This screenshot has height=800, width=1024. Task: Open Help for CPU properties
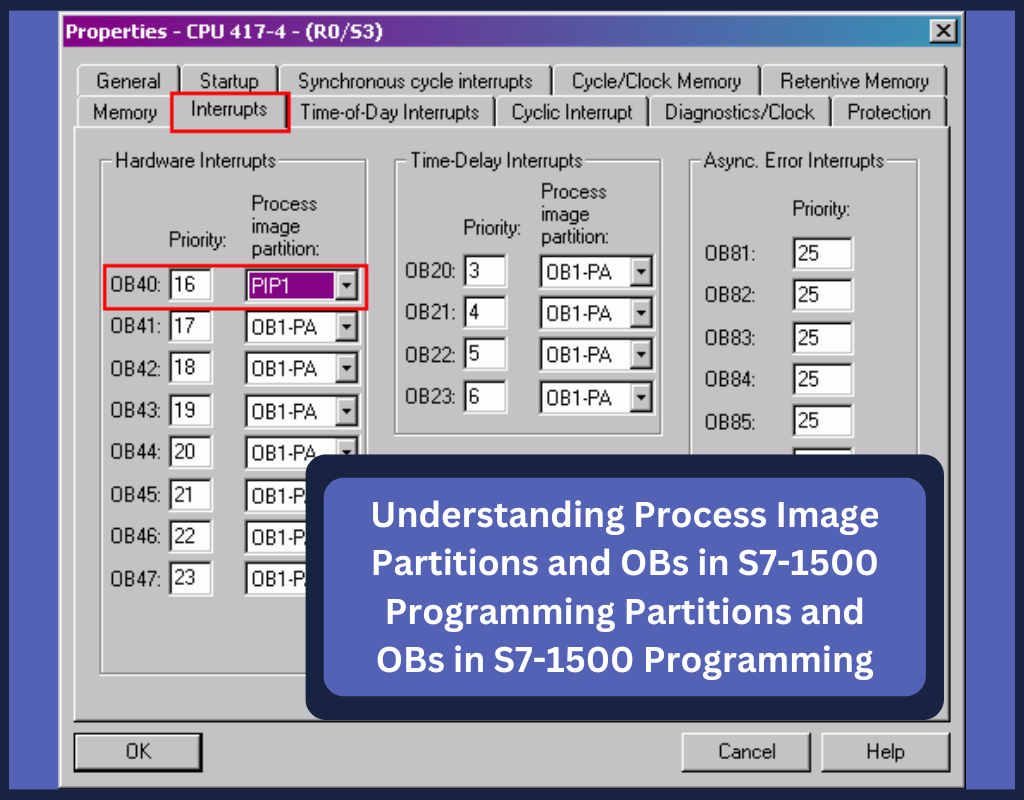pyautogui.click(x=885, y=751)
